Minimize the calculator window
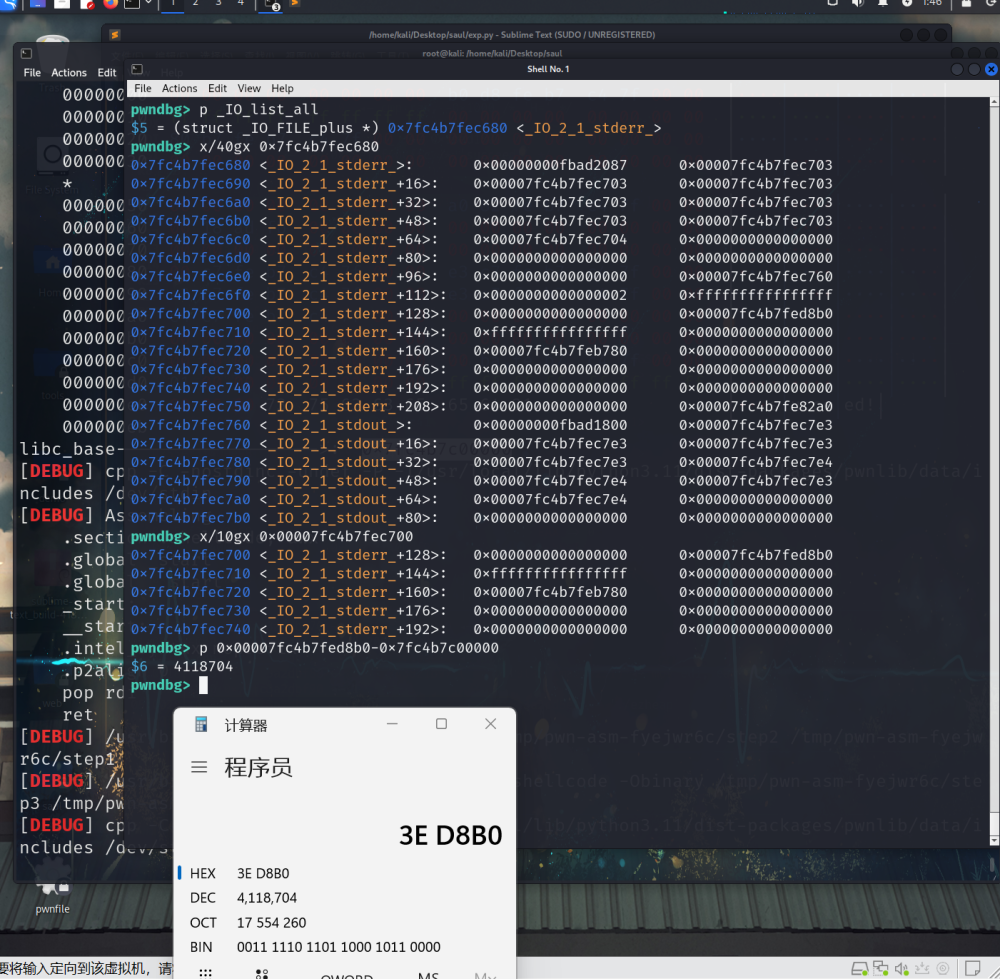 (x=392, y=724)
